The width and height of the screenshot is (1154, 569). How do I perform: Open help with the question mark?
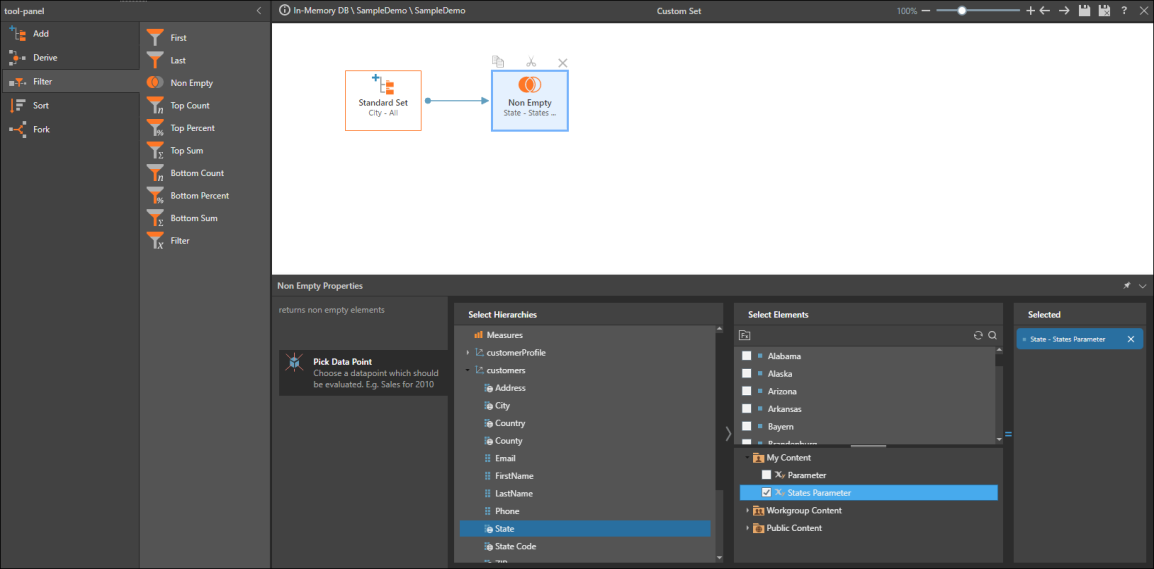1124,11
